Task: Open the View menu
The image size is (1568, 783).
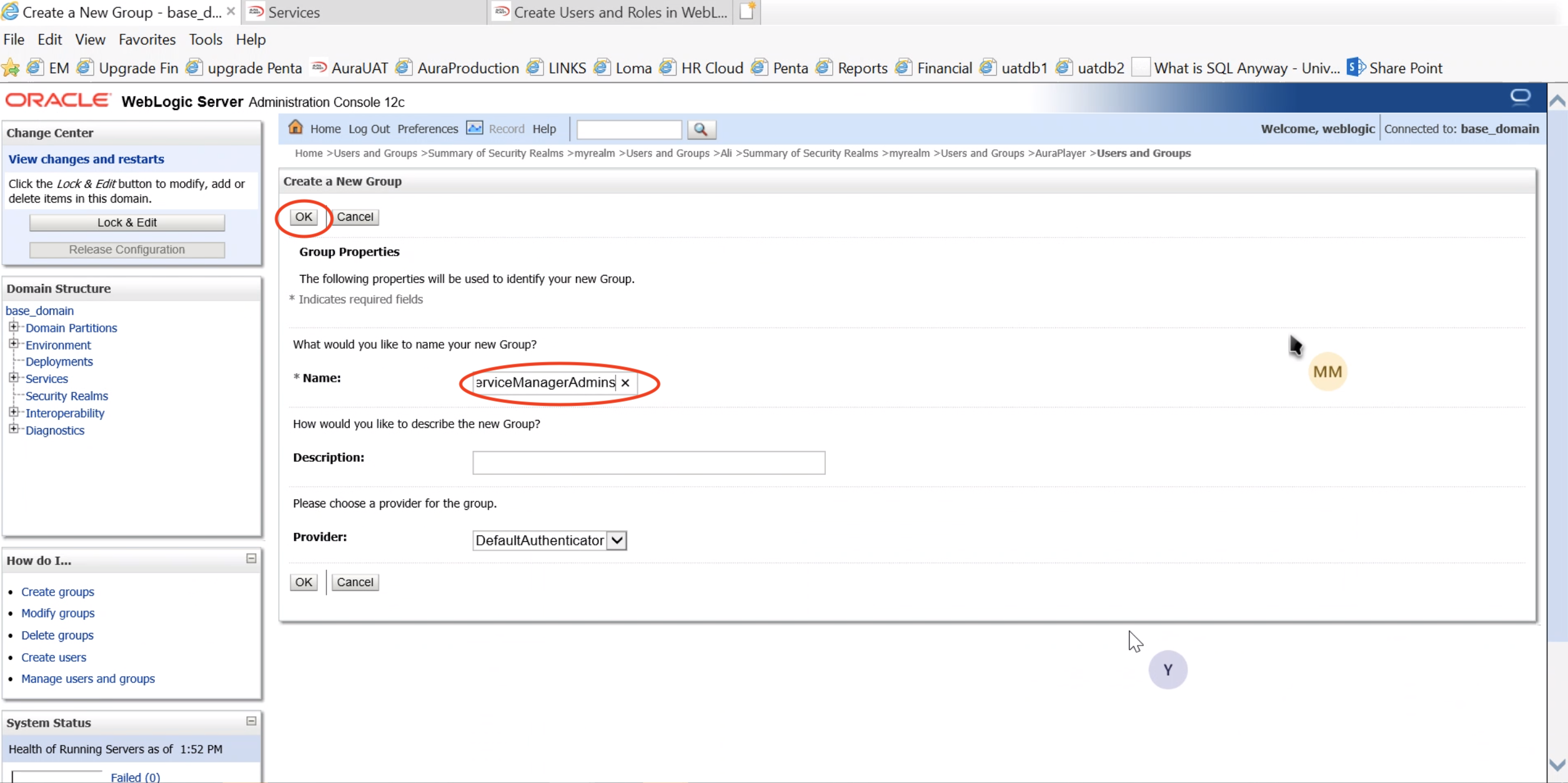Action: [90, 39]
